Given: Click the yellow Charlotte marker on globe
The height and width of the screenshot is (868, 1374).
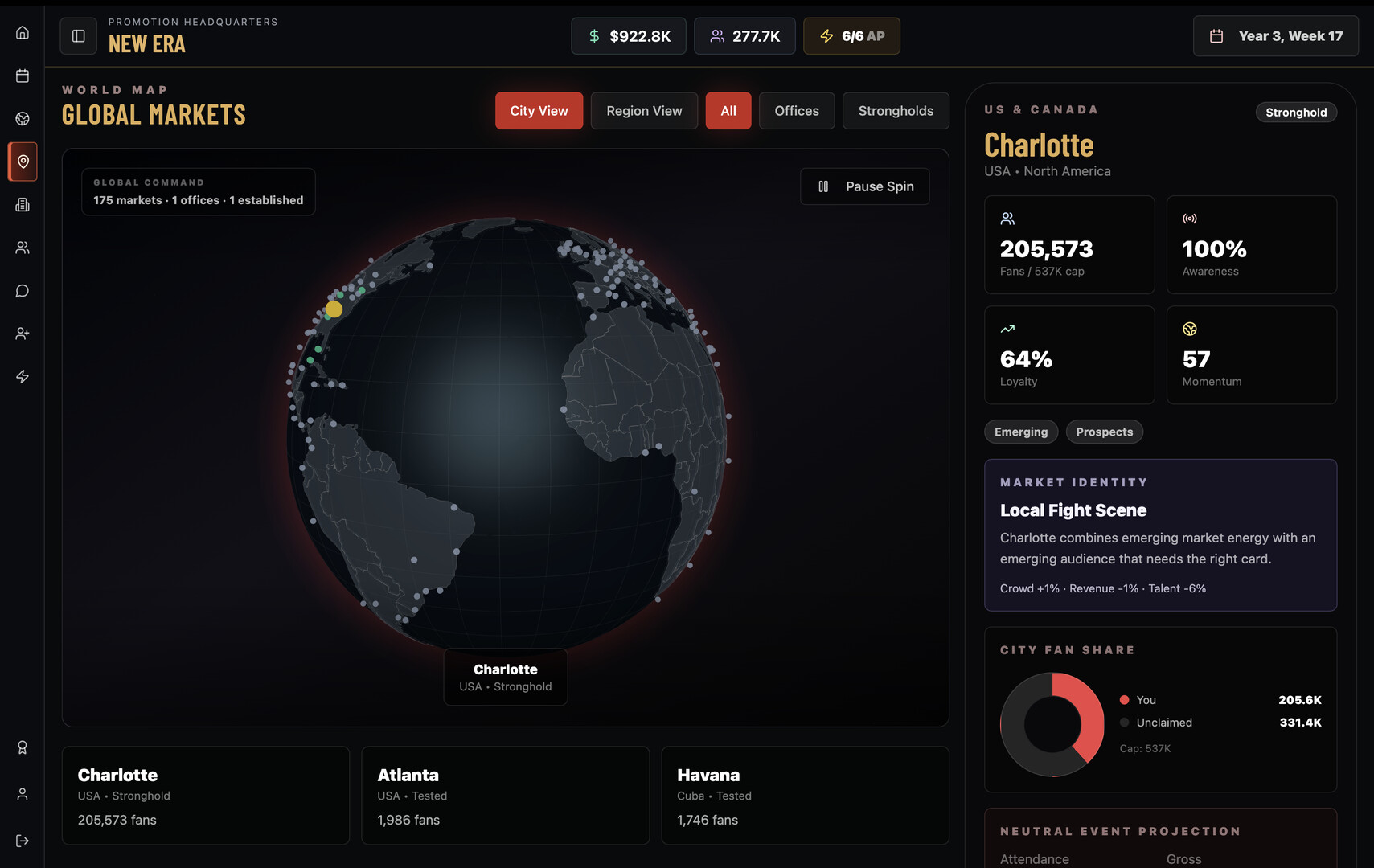Looking at the screenshot, I should 334,309.
